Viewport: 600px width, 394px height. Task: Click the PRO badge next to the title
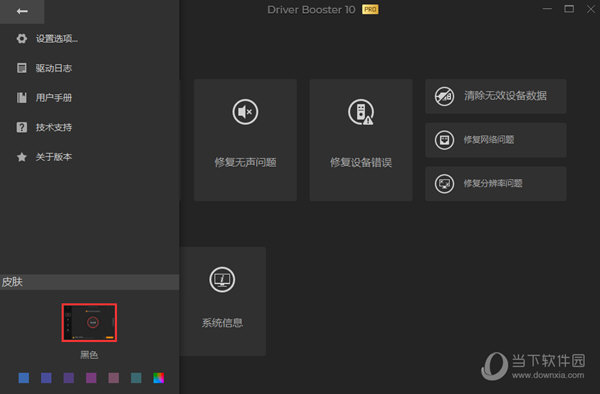370,10
